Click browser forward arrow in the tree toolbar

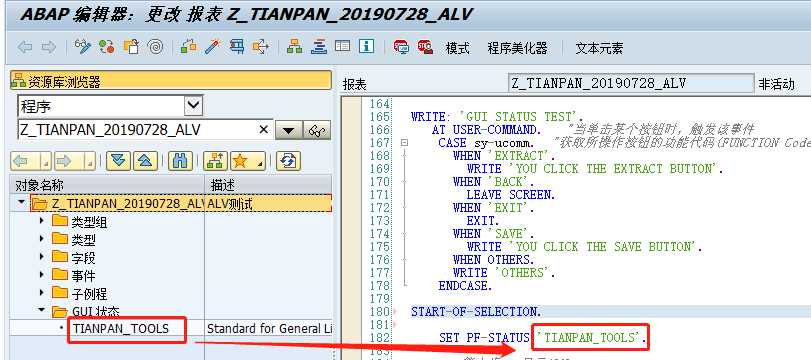pyautogui.click(x=65, y=161)
